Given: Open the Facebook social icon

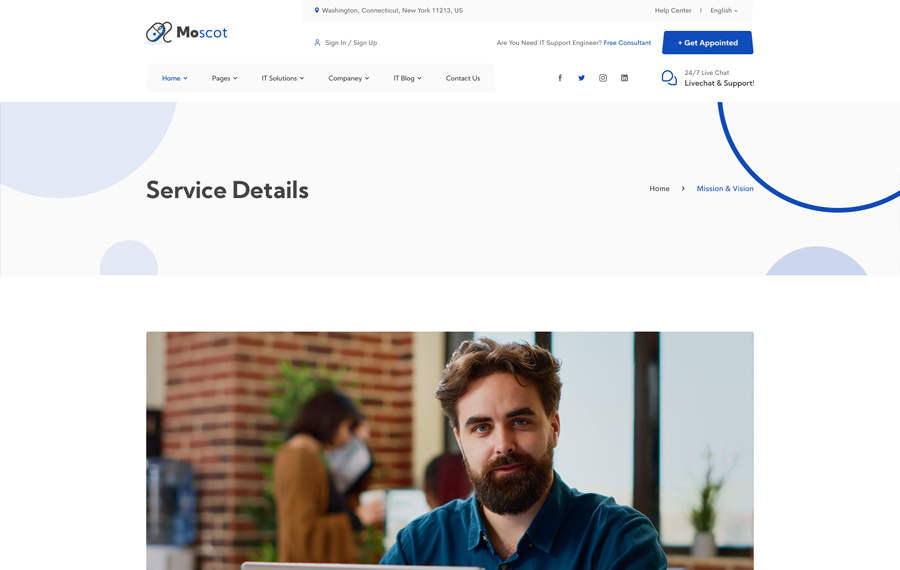Looking at the screenshot, I should click(560, 78).
